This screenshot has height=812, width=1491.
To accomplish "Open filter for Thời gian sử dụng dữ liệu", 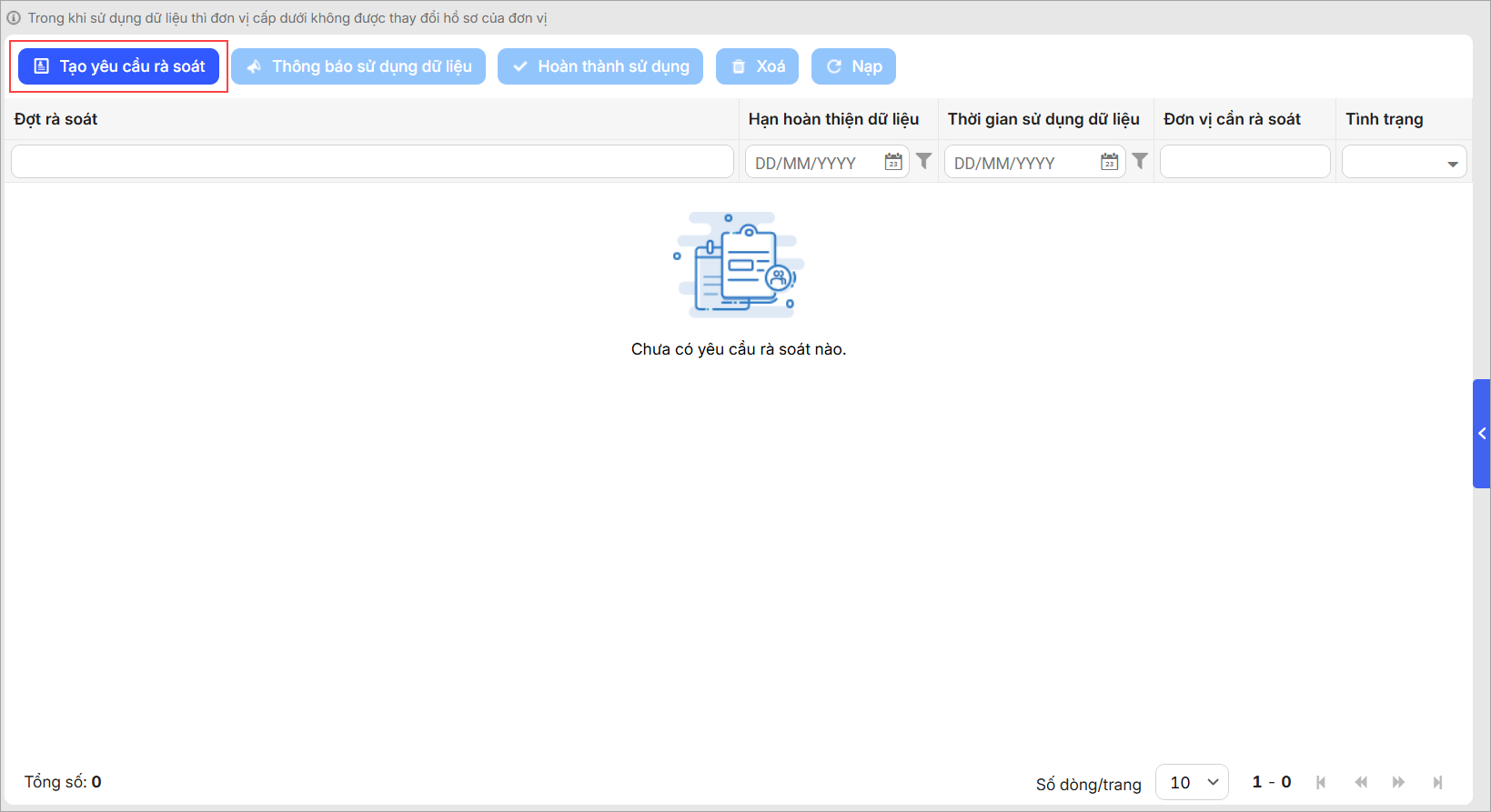I will 1140,162.
